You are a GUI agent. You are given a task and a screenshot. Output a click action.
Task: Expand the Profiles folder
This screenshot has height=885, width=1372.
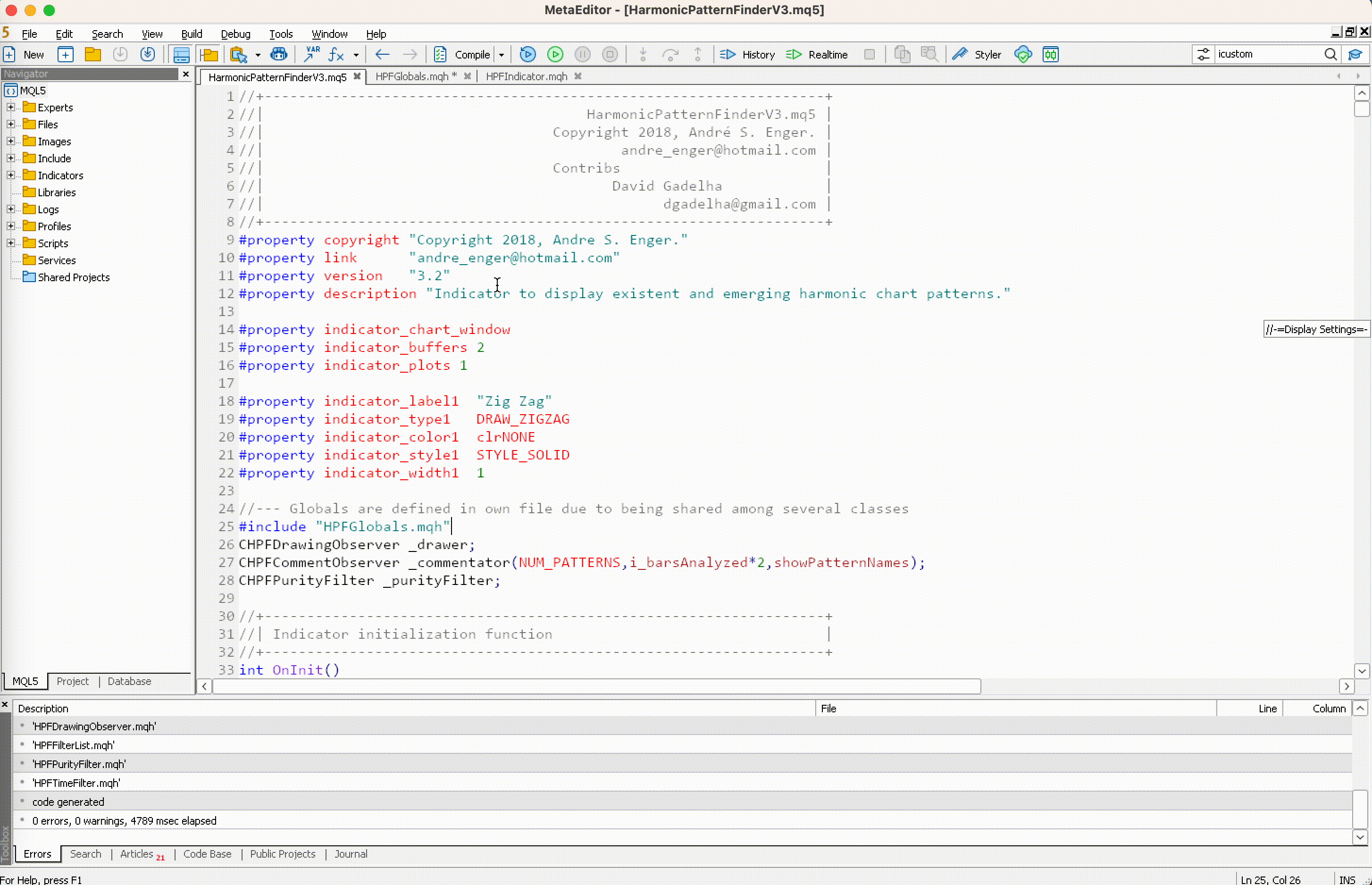coord(10,226)
